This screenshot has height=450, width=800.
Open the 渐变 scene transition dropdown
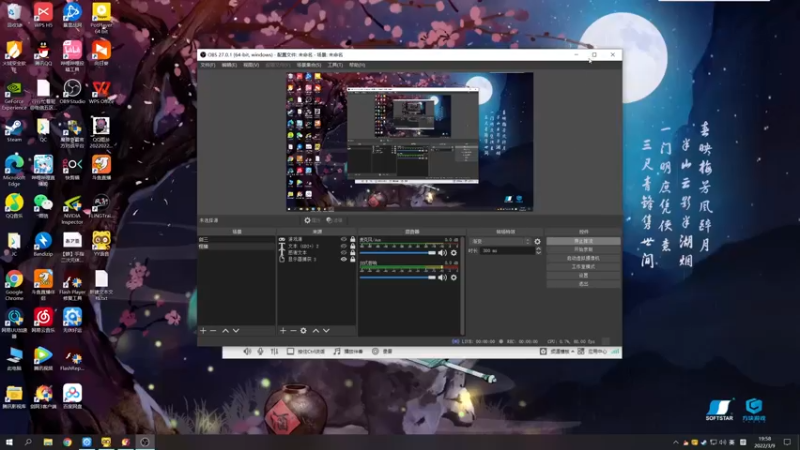click(x=501, y=241)
